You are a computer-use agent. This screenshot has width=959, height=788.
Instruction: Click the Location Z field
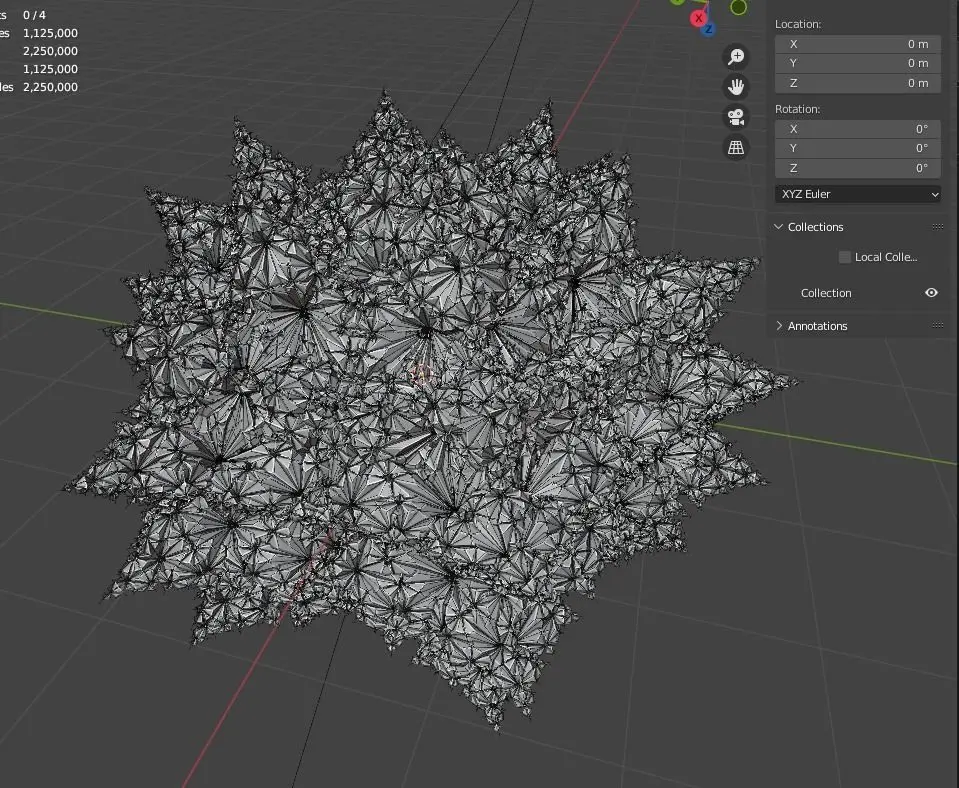click(857, 83)
